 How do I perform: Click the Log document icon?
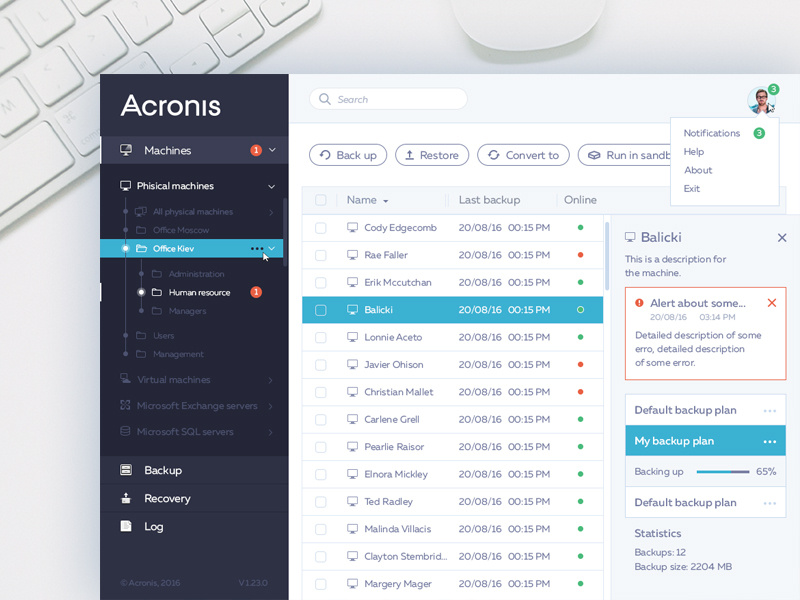click(x=126, y=526)
